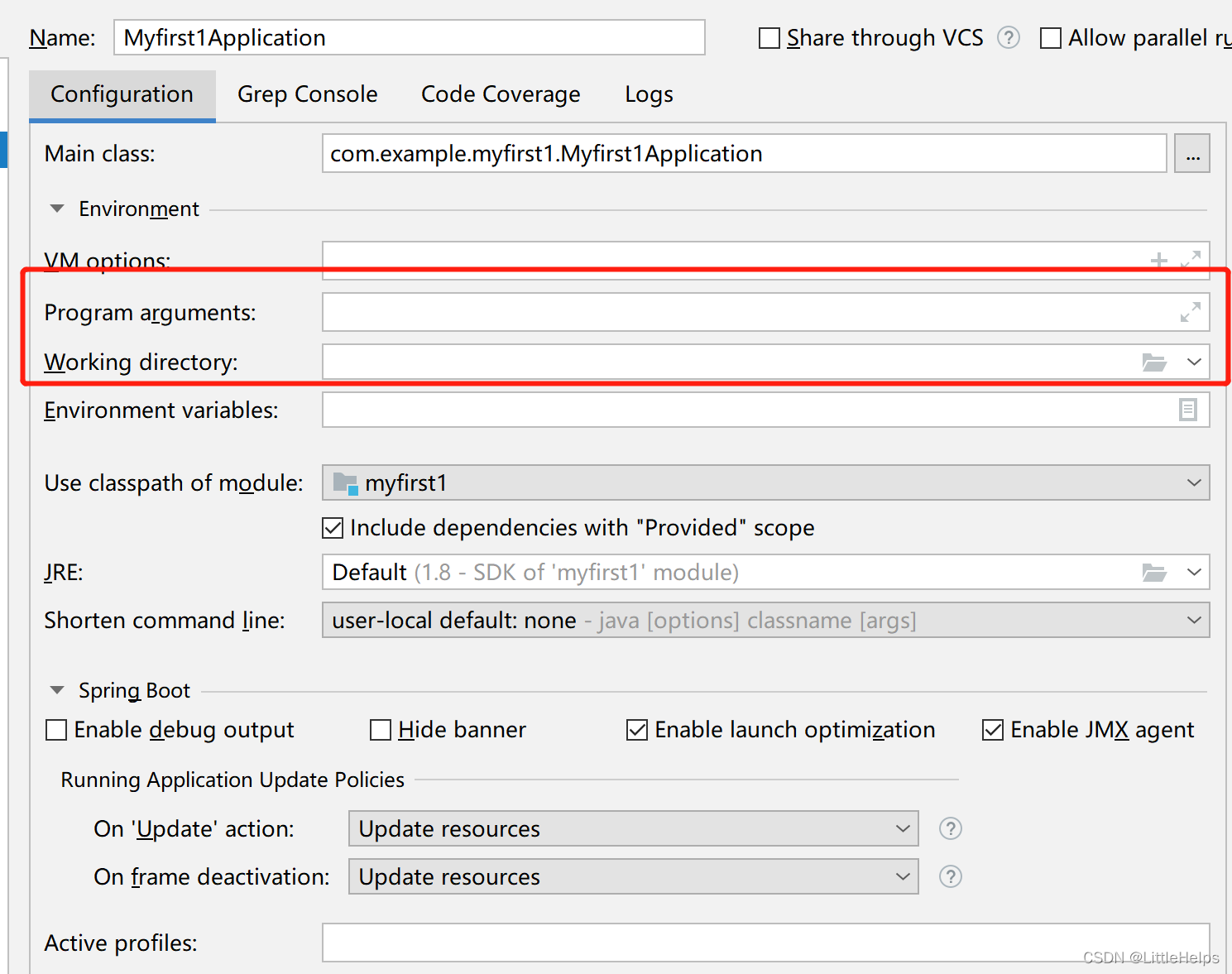Open the Working directory folder browse icon

click(x=1155, y=362)
